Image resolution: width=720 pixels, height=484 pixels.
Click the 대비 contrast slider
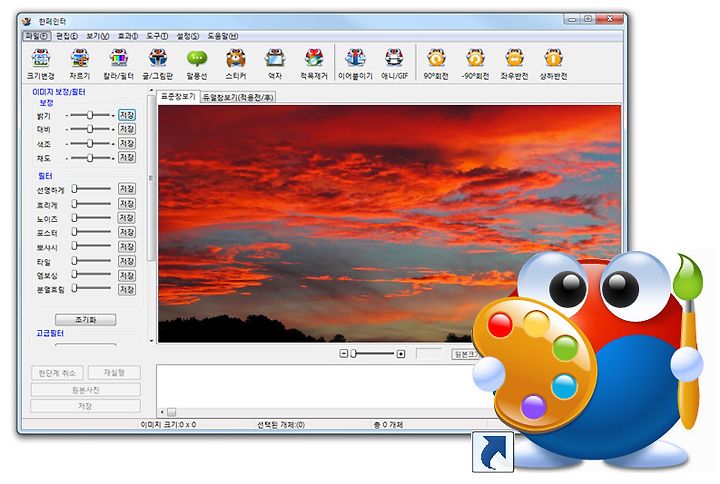[x=90, y=129]
